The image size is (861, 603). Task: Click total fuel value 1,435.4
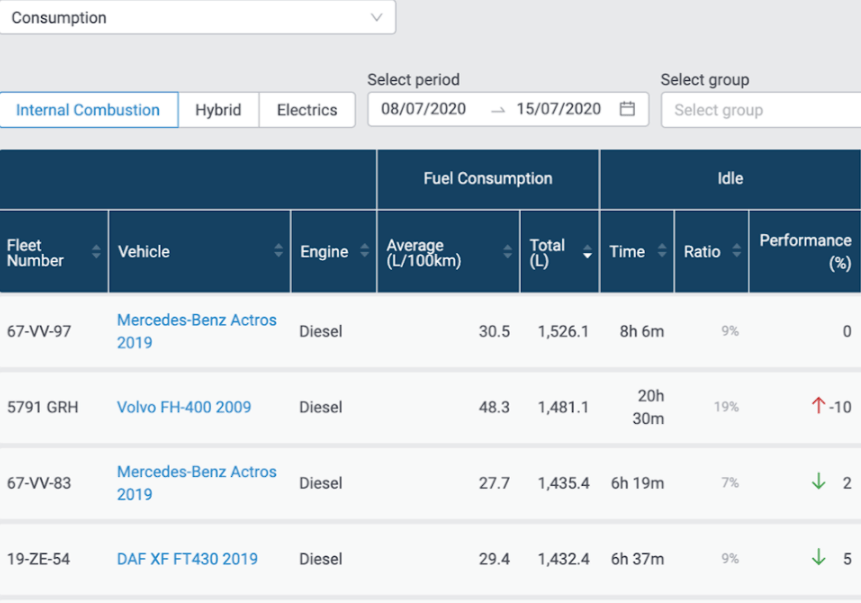(x=563, y=483)
